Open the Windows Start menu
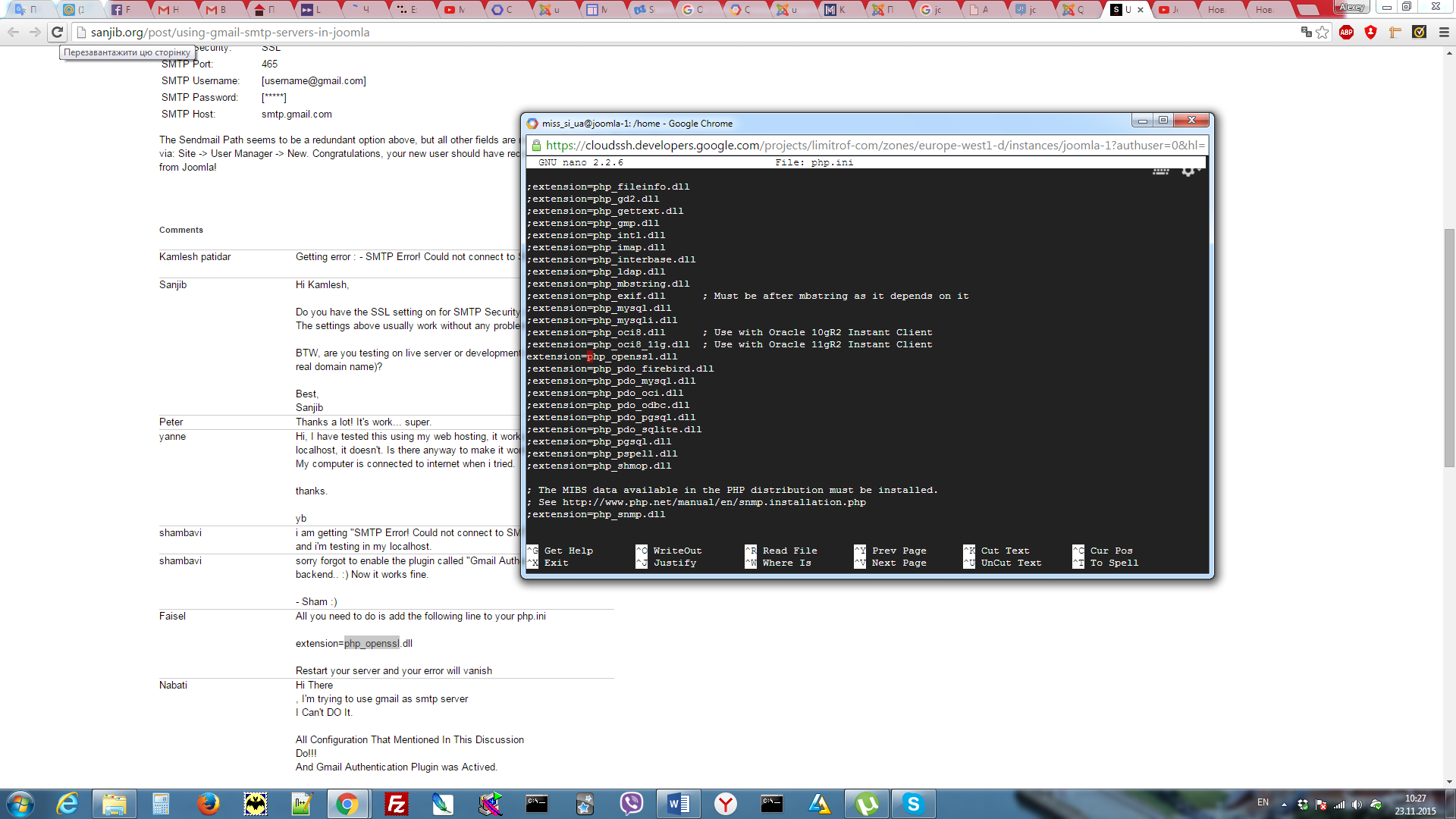1456x819 pixels. coord(20,804)
